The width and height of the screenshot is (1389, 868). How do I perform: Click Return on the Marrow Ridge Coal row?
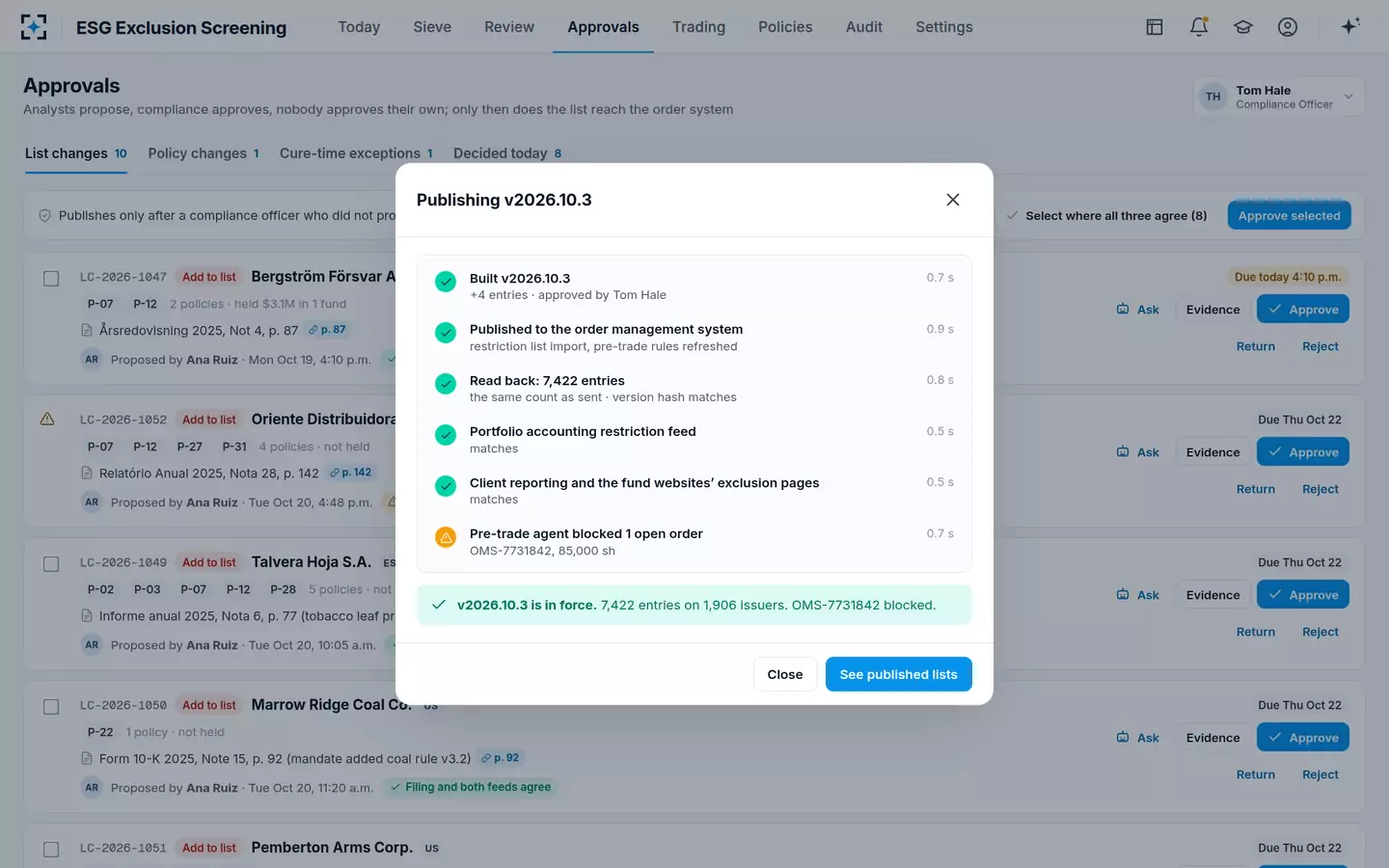pos(1256,774)
